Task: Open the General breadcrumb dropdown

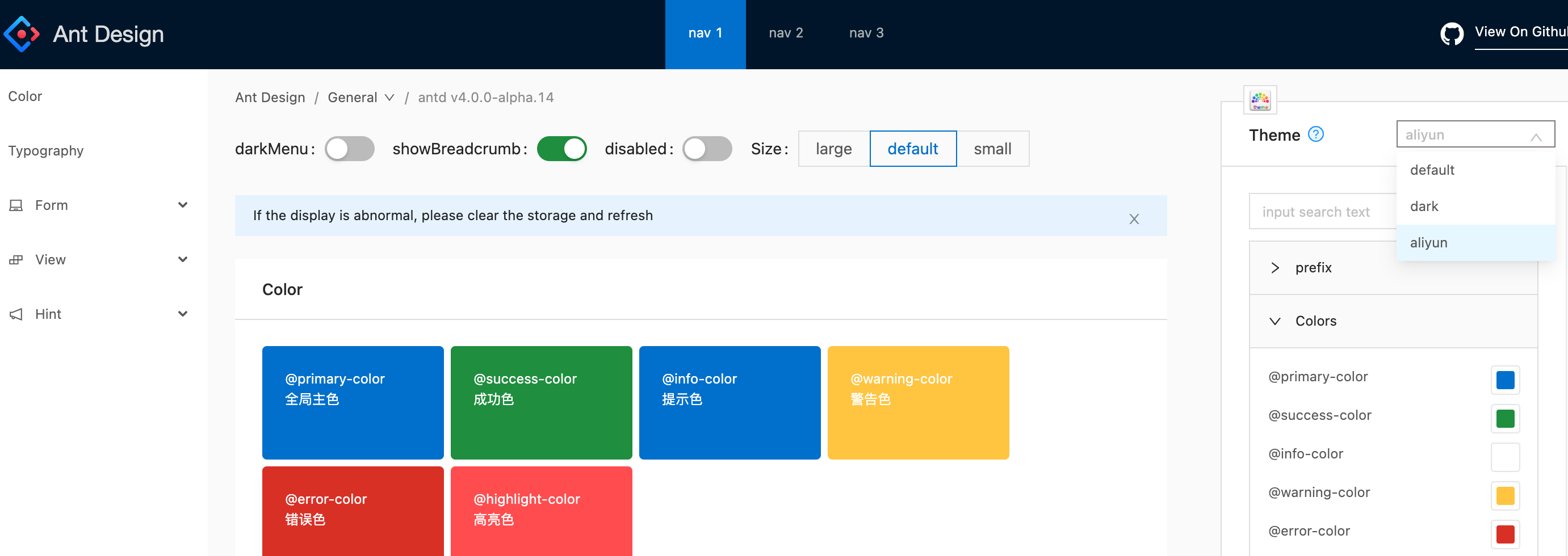Action: (361, 98)
